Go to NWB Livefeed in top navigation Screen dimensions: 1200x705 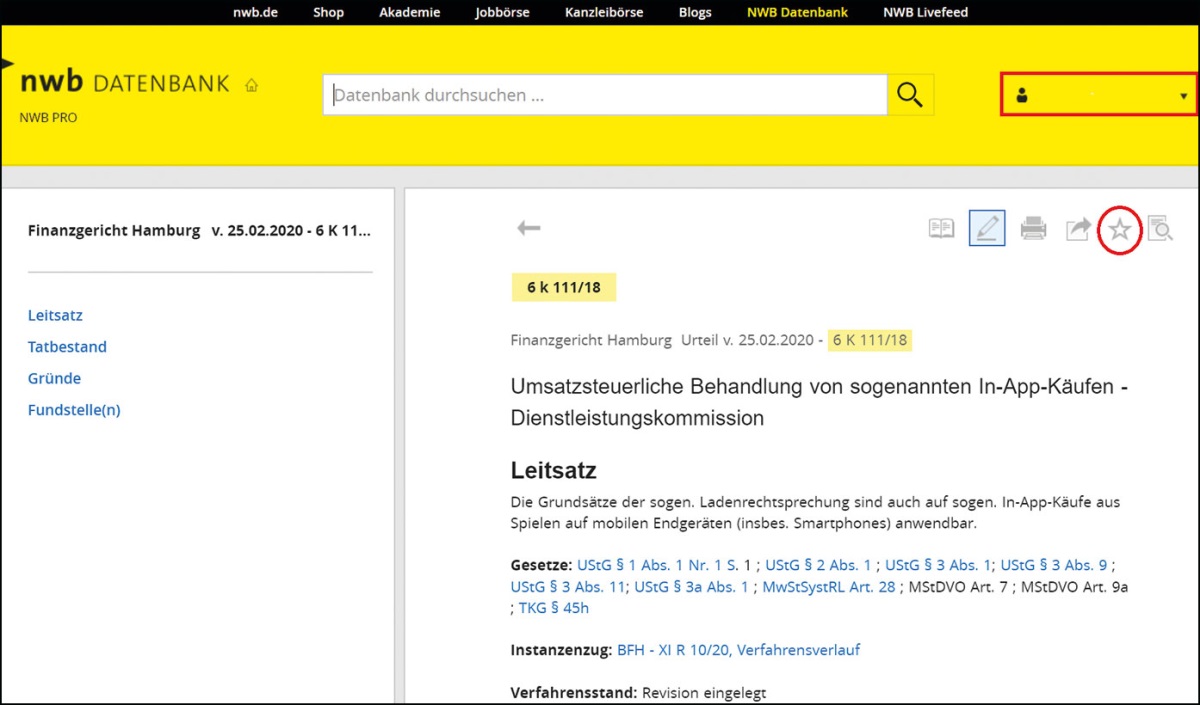926,13
